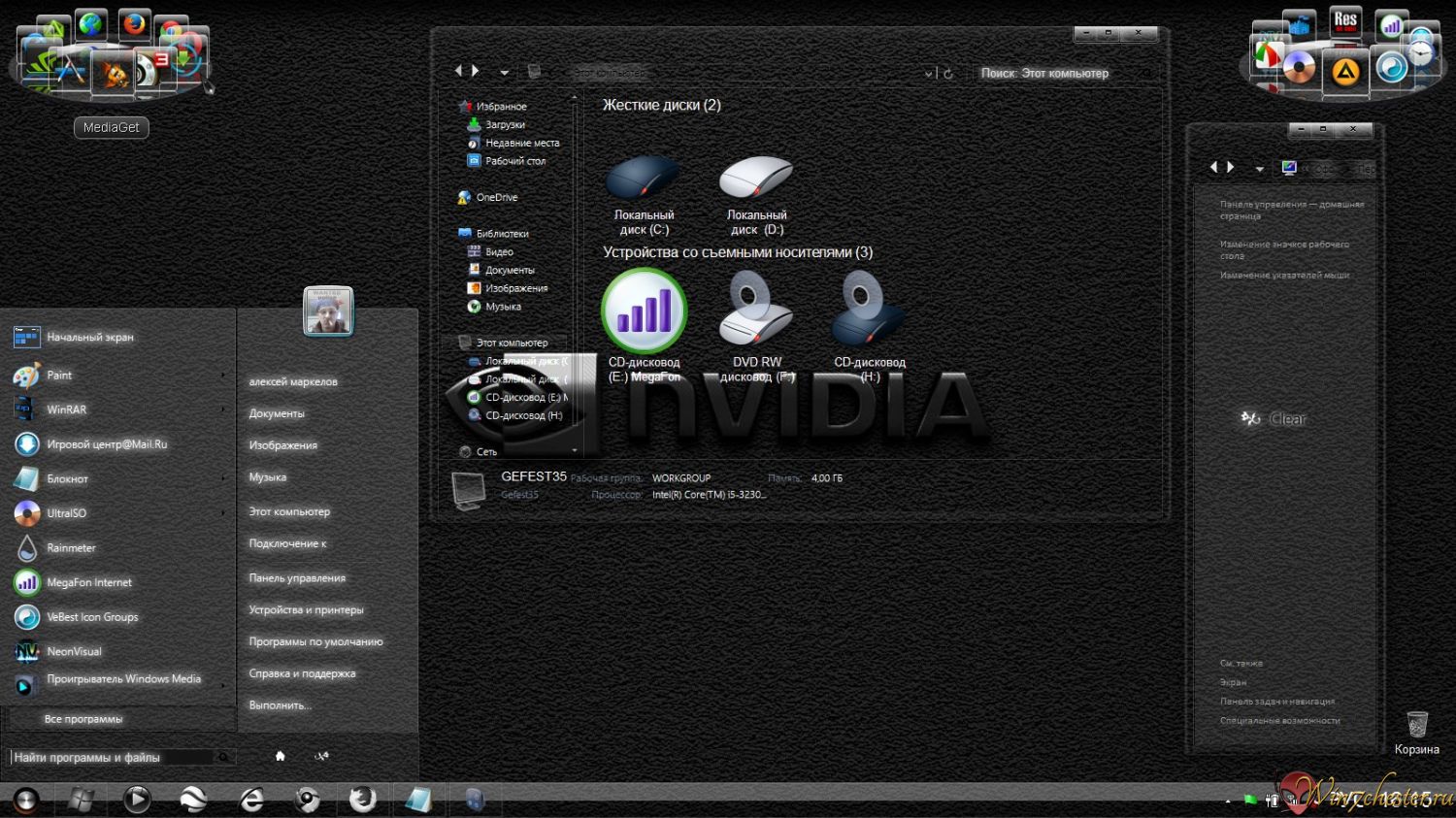This screenshot has width=1456, height=818.
Task: Launch the green globe icon in left dock
Action: pyautogui.click(x=90, y=26)
